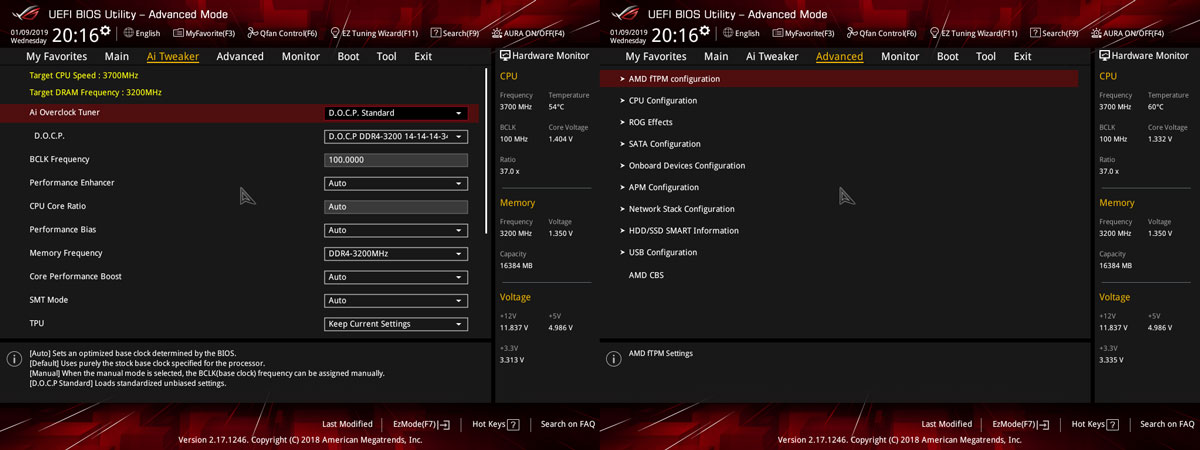Select Exit tab on the Advanced screen
1200x450 pixels.
[1022, 57]
